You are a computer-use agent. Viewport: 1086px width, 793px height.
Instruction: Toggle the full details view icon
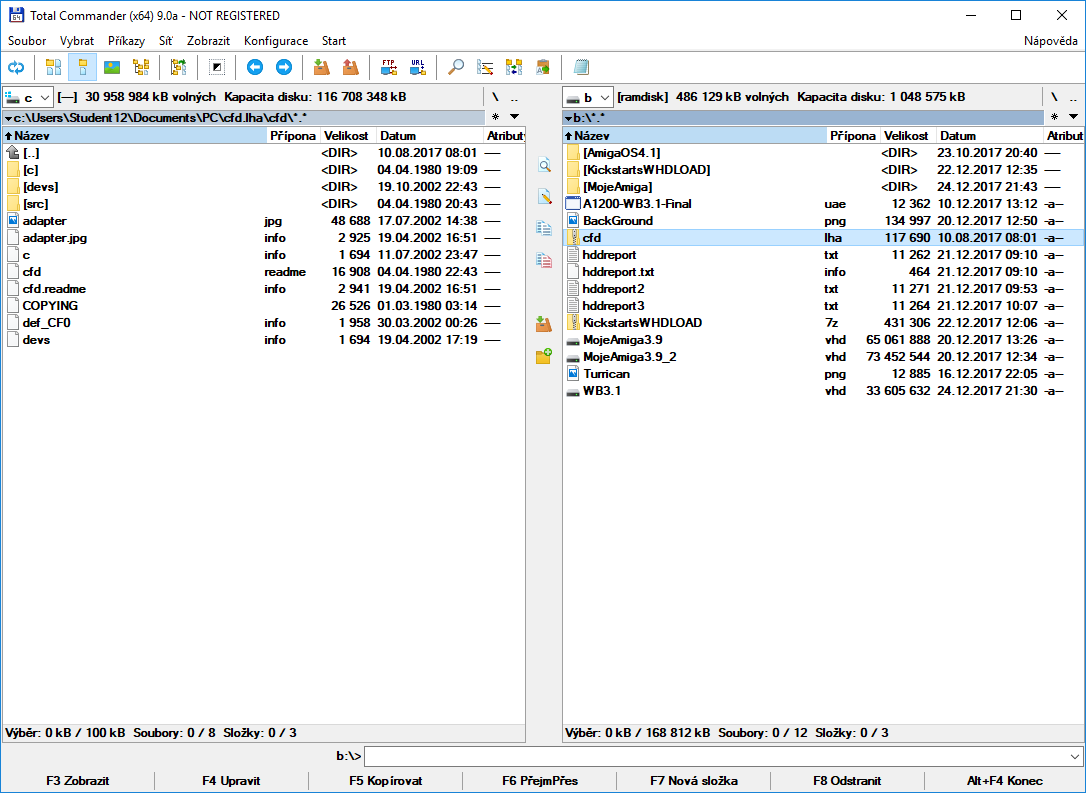click(83, 67)
